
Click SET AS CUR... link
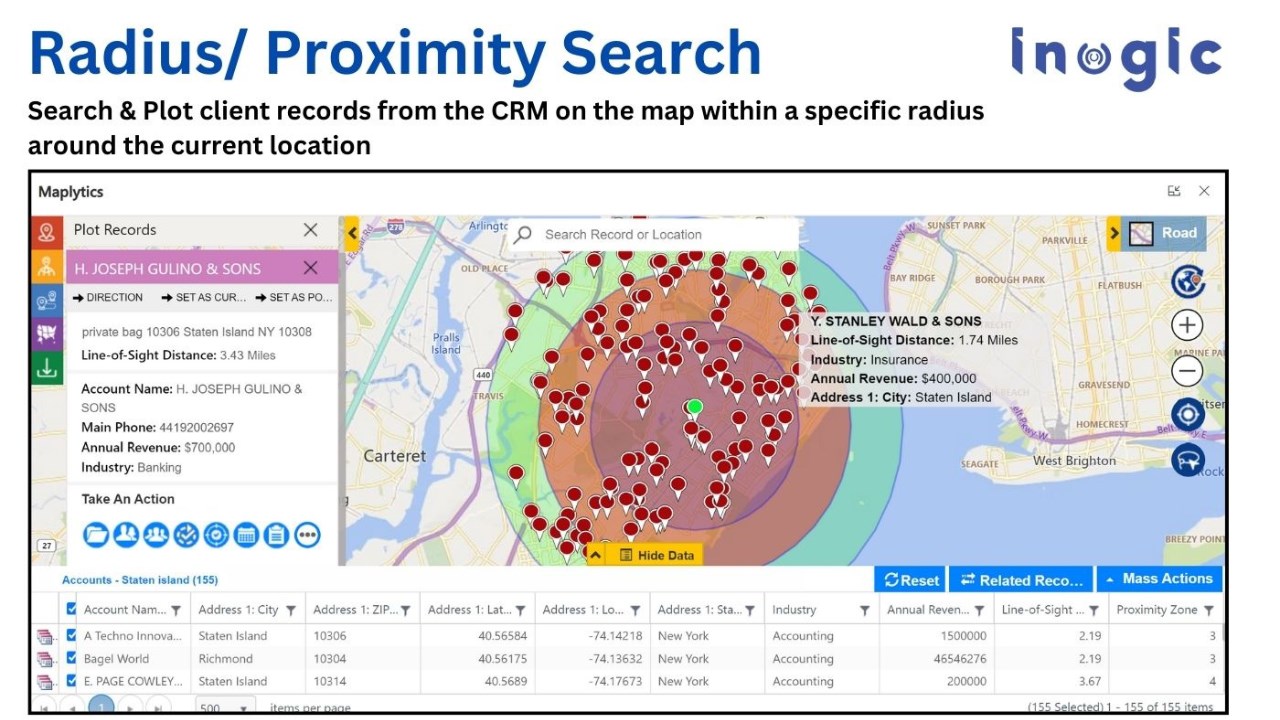tap(203, 297)
